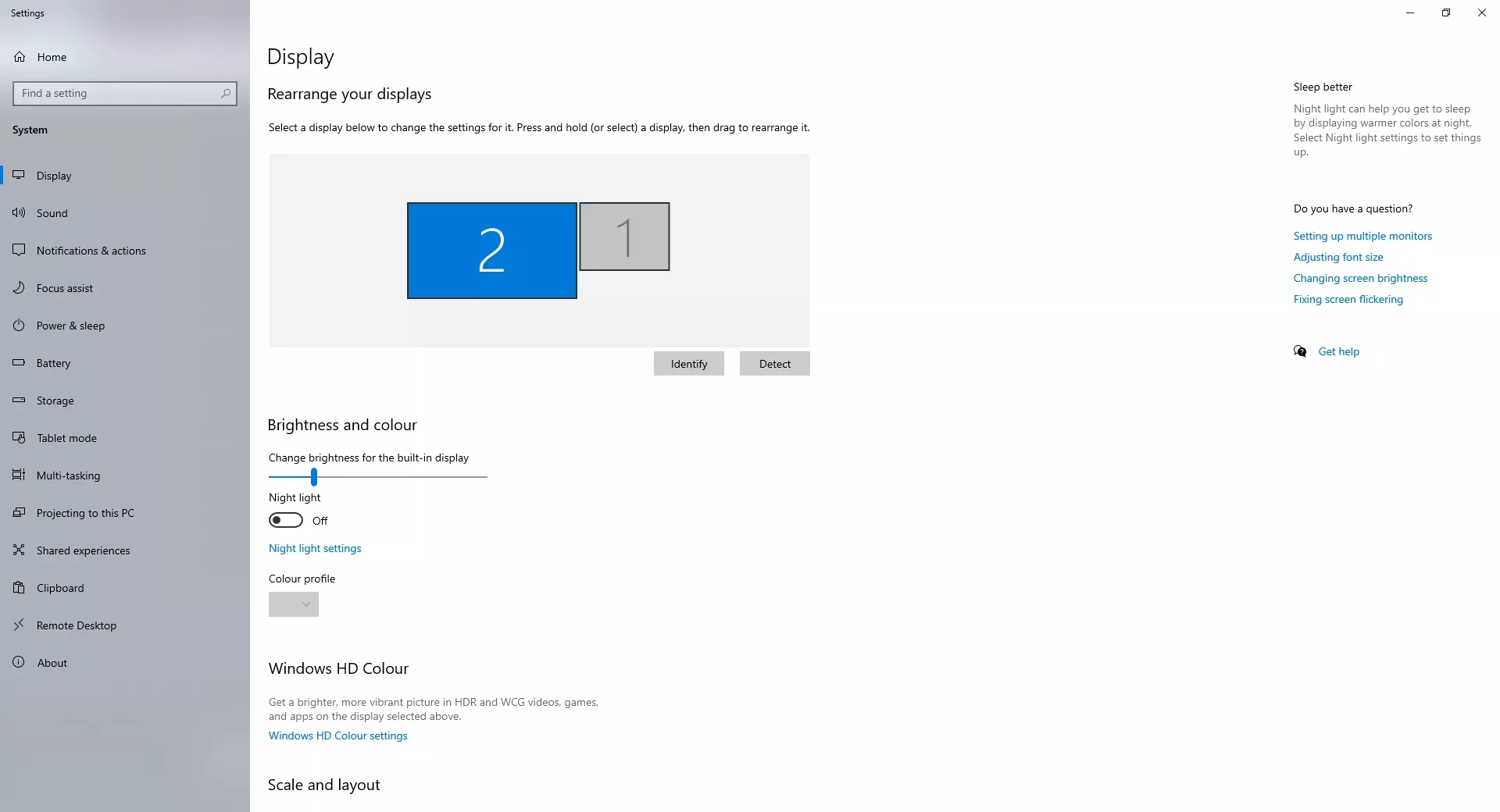Click the built-in display brightness slider handle
Image resolution: width=1500 pixels, height=812 pixels.
click(x=314, y=476)
